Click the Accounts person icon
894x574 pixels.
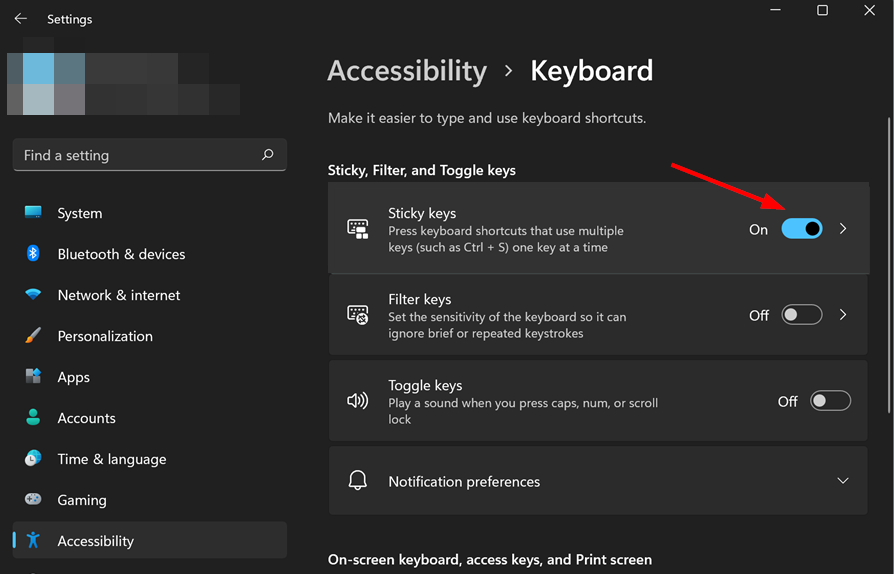[33, 417]
